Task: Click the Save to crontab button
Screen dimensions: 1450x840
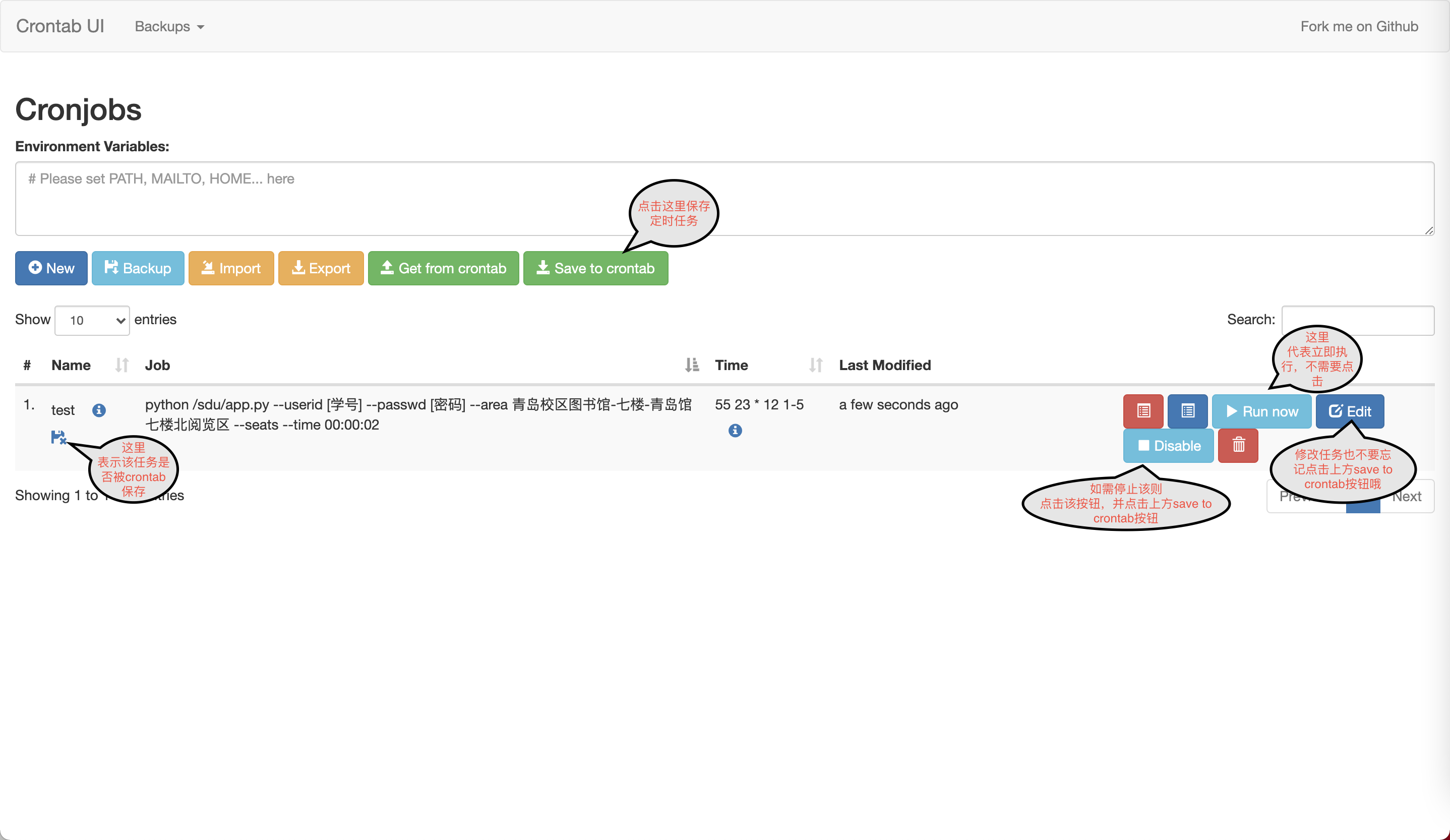Action: pyautogui.click(x=595, y=268)
